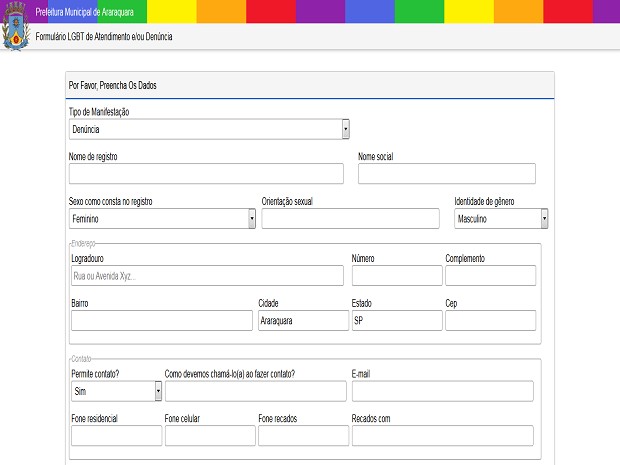This screenshot has width=620, height=465.
Task: Click the Nome de registro input field
Action: (206, 174)
